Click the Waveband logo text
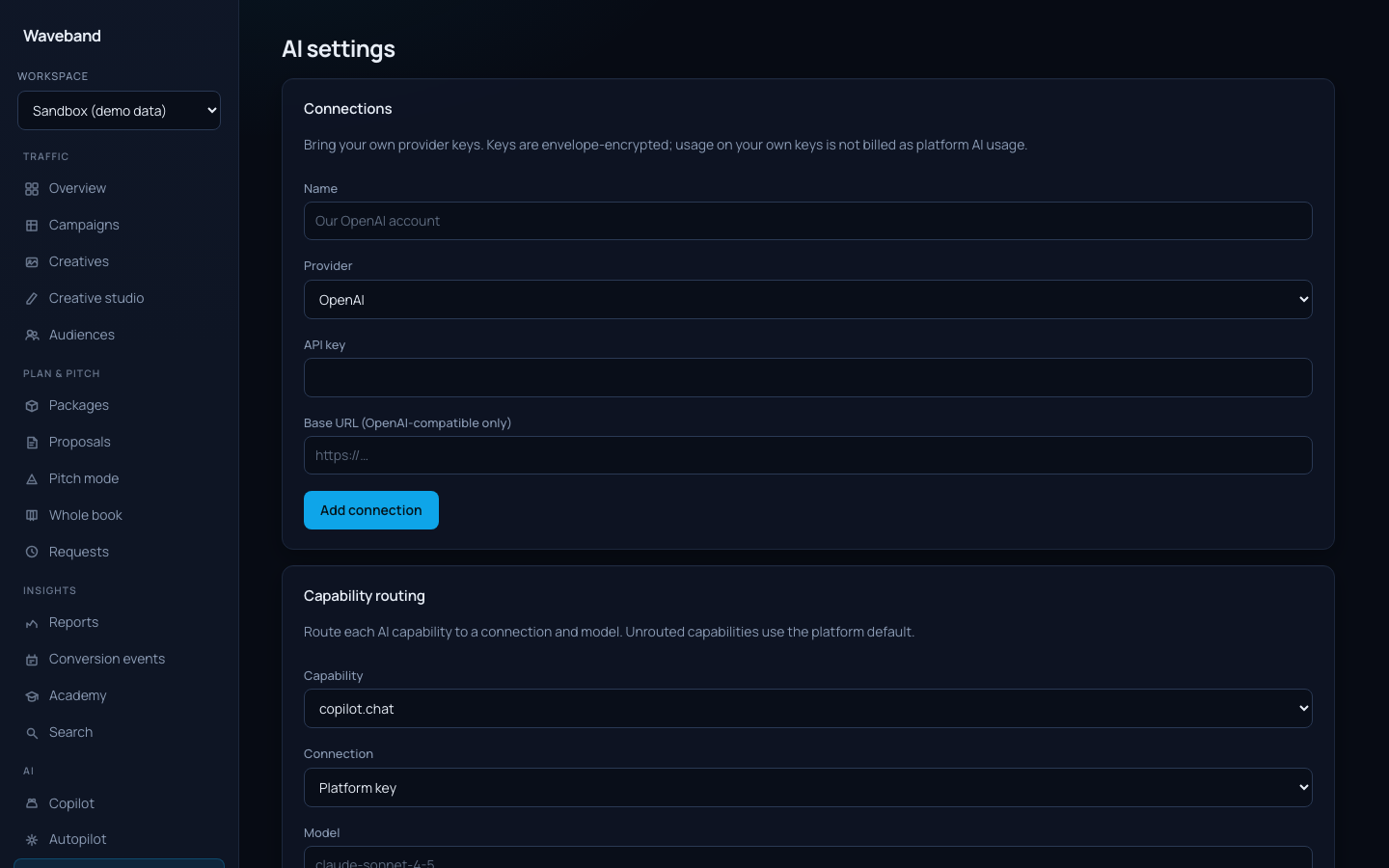Viewport: 1389px width, 868px height. (62, 36)
